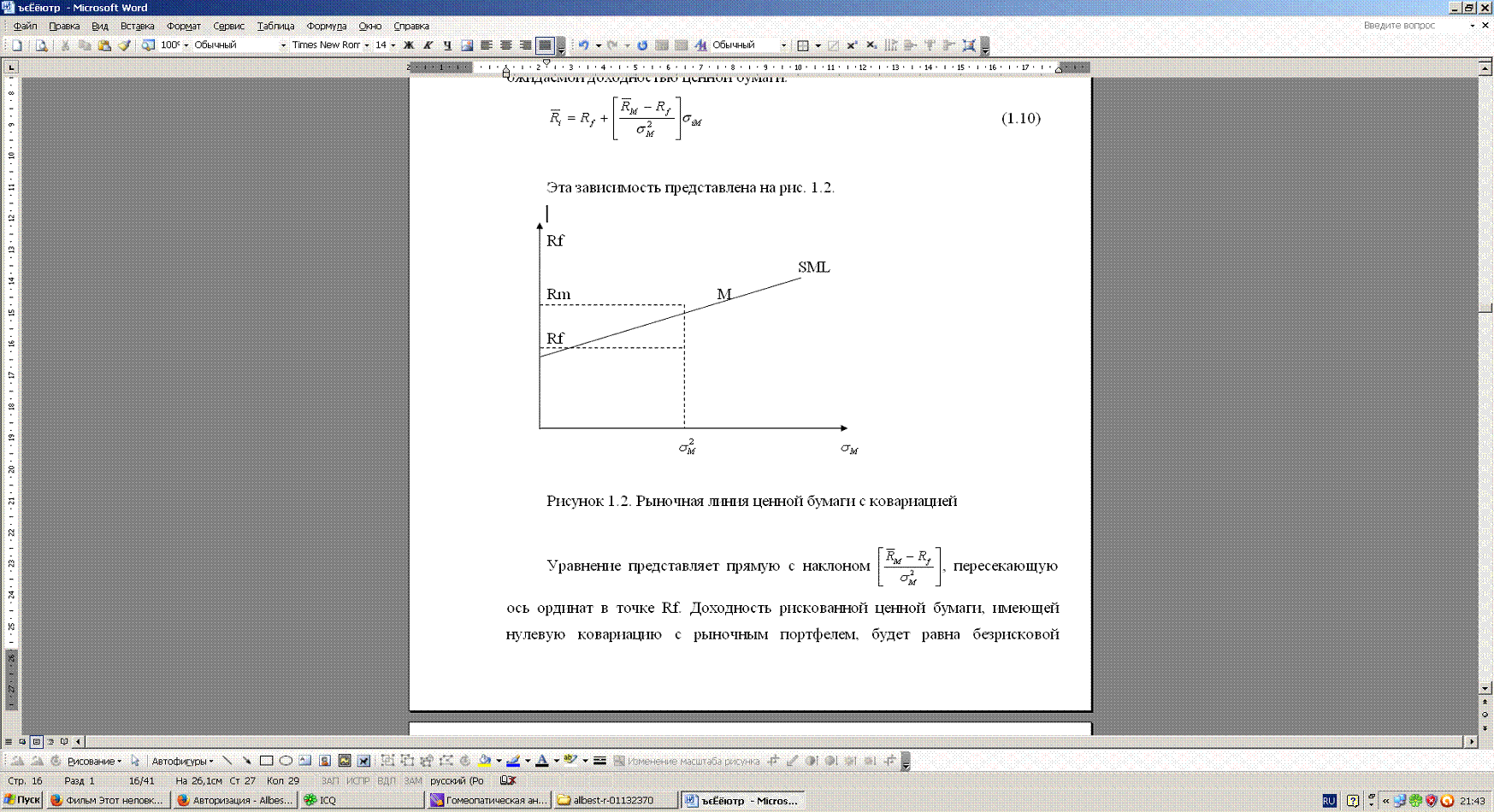Viewport: 1494px width, 812px height.
Task: Toggle italic formatting (К button)
Action: [428, 45]
